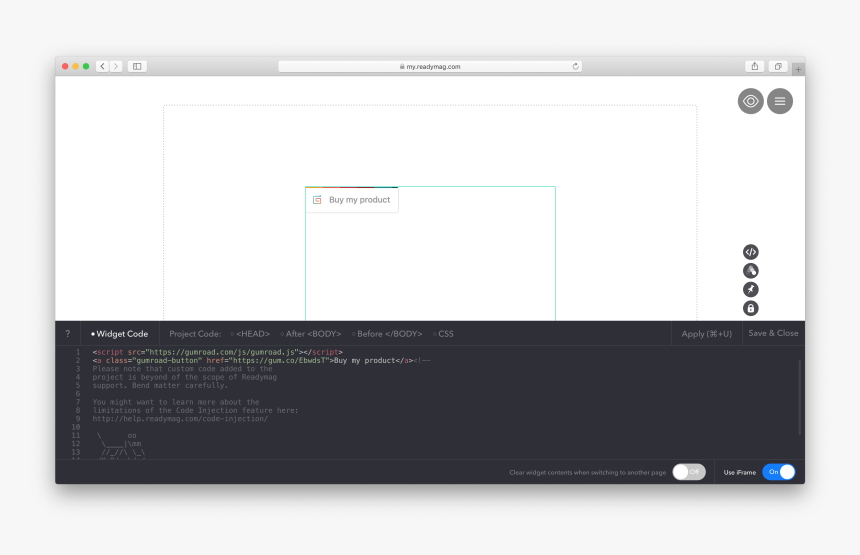Click 'Please note that custom code' line
Viewport: 860px width, 555px height.
(182, 369)
